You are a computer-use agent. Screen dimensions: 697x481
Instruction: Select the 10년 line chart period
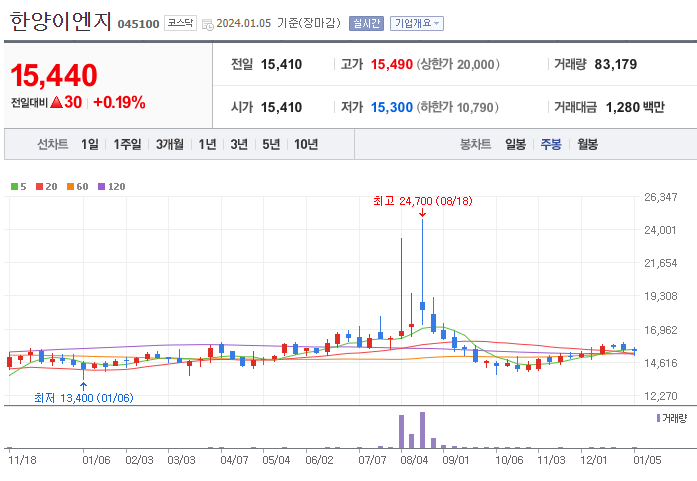(x=306, y=144)
